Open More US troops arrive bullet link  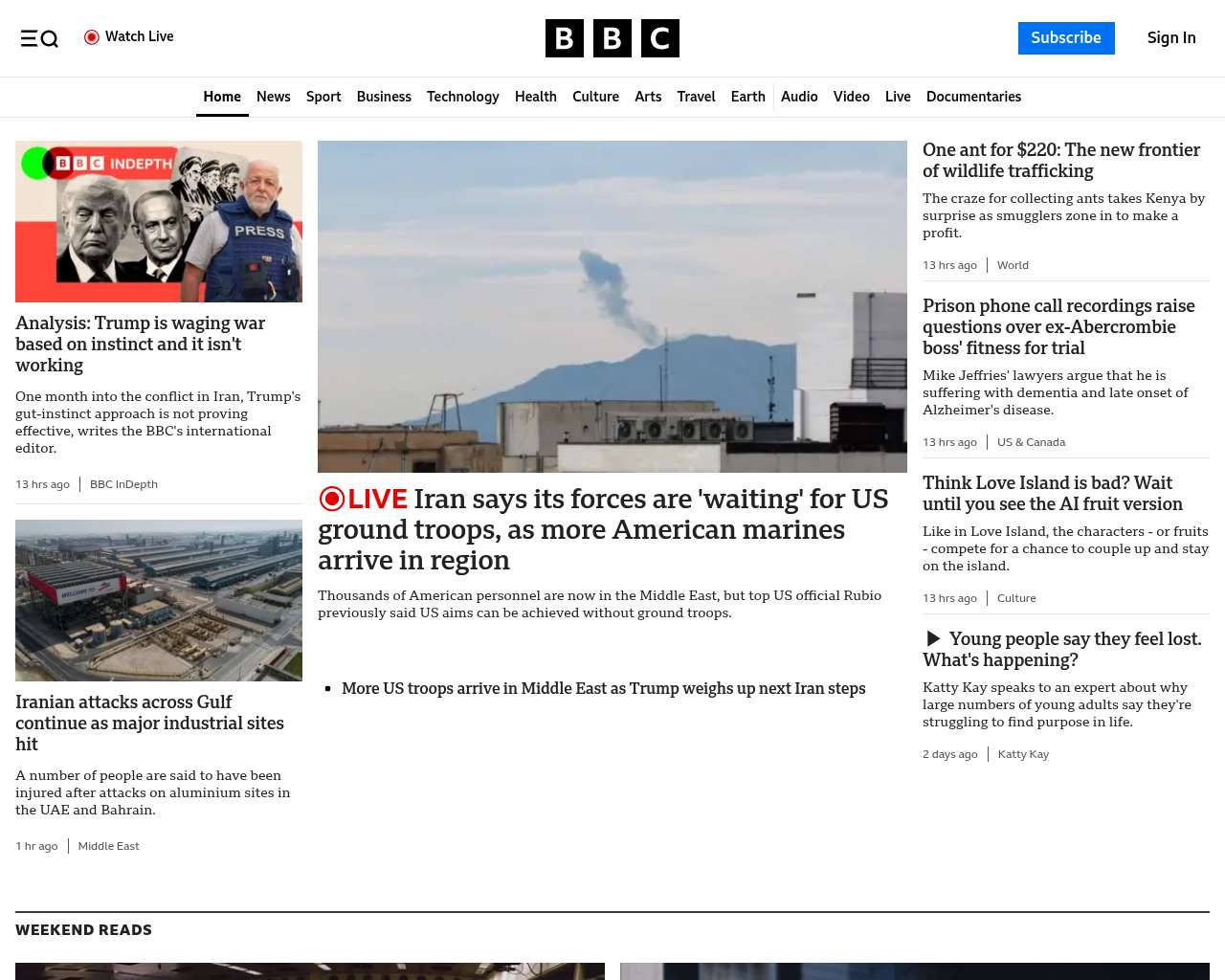tap(603, 688)
